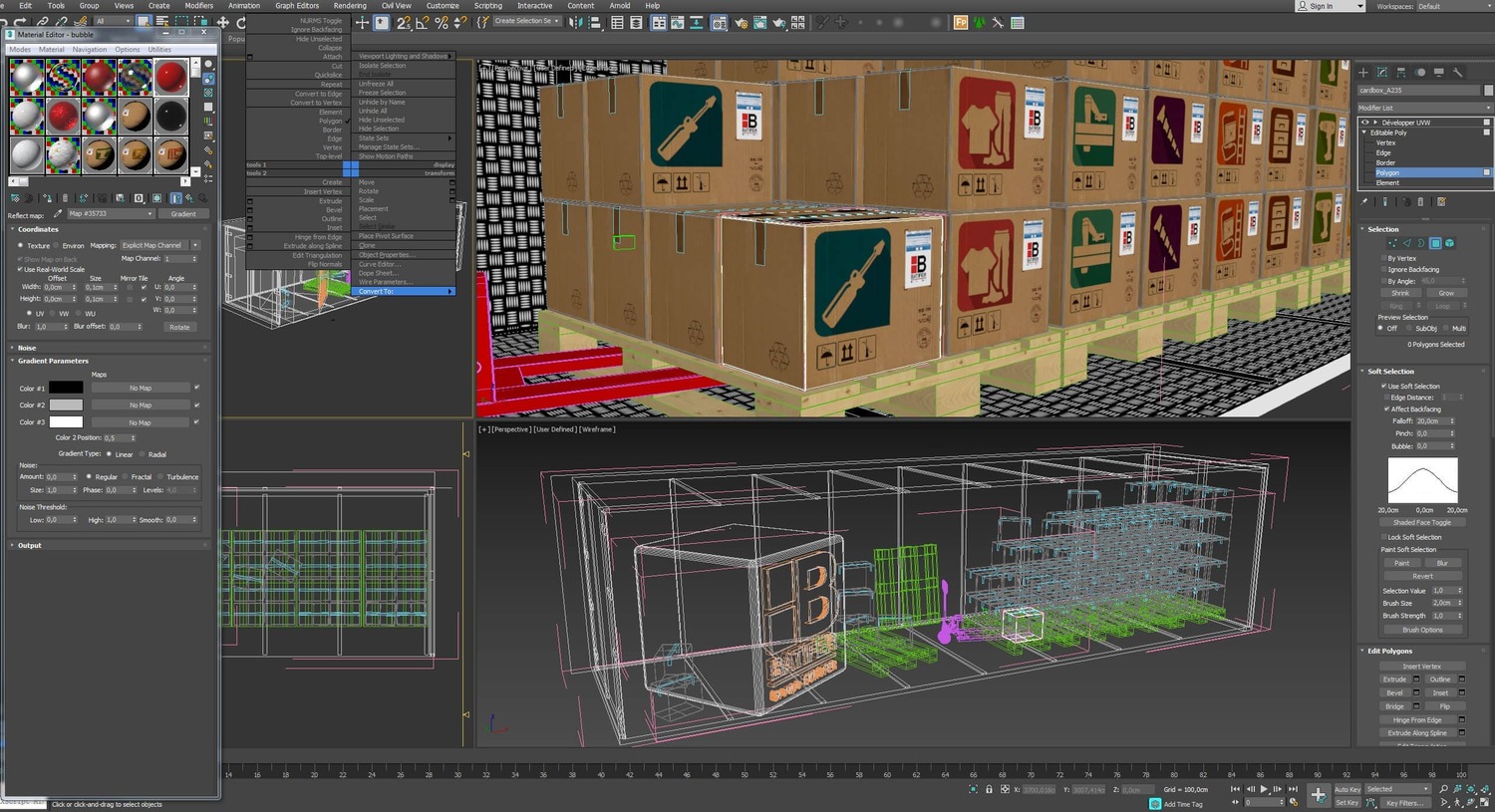Open the Hierarchy command panel tab
This screenshot has height=812, width=1495.
click(1401, 72)
